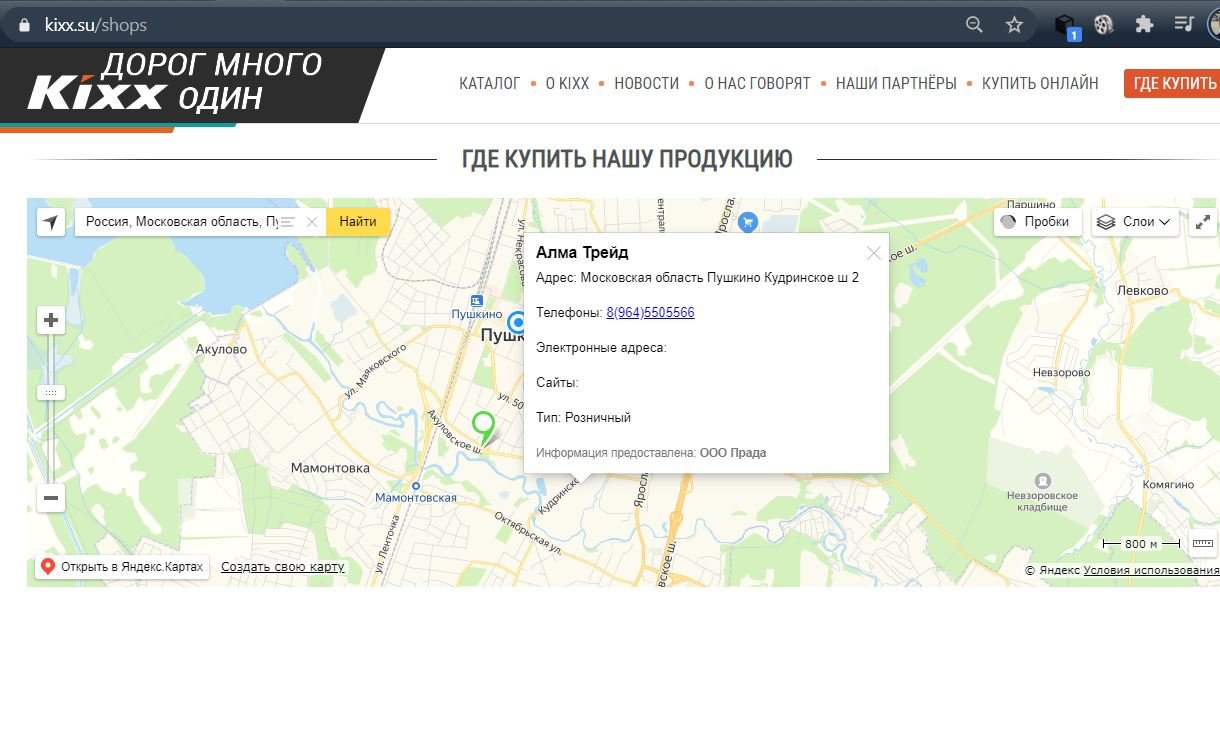Open Условия использования link
This screenshot has height=748, width=1220.
(1151, 570)
